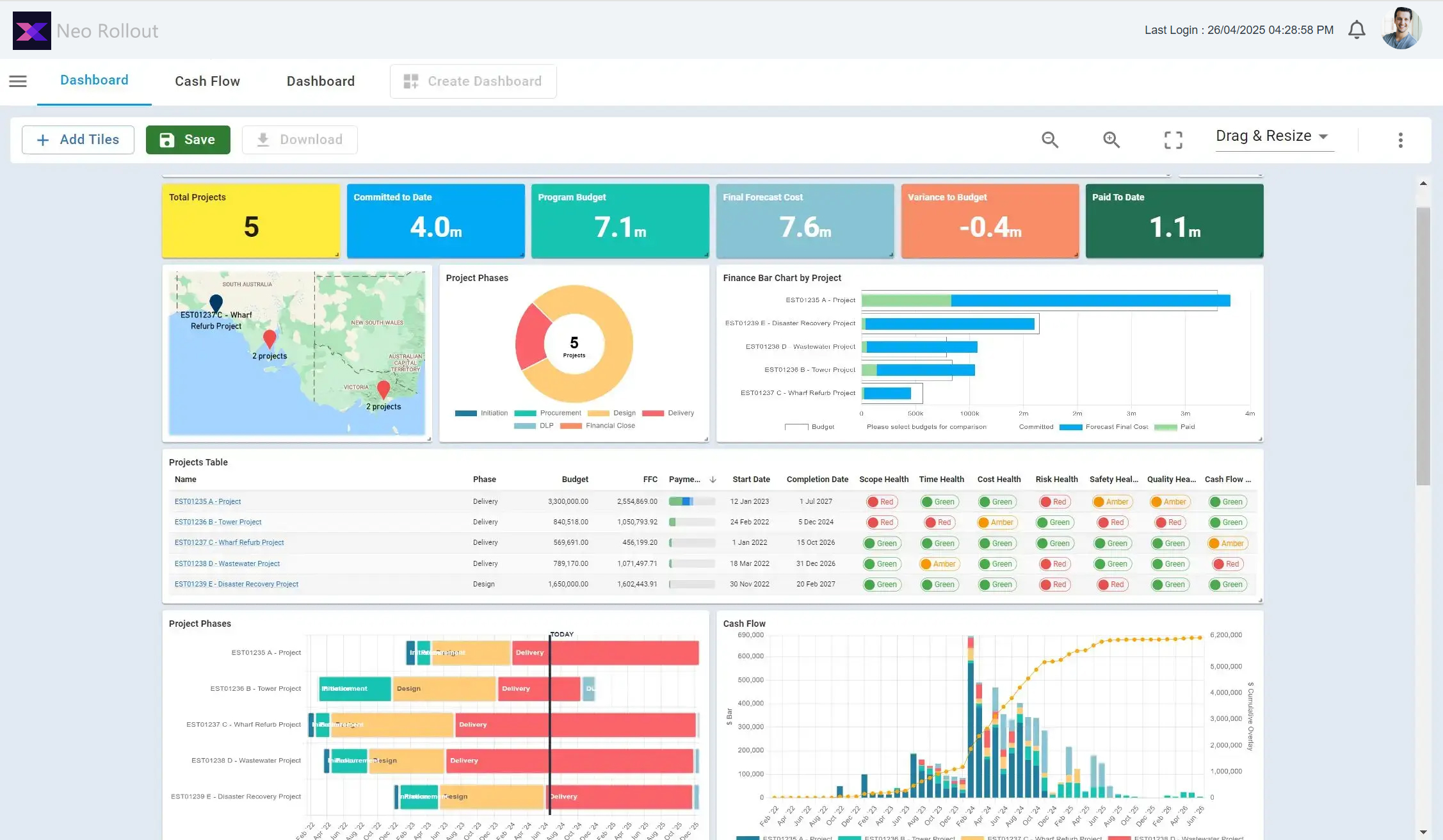This screenshot has width=1443, height=840.
Task: Open the three-dot more options menu
Action: 1400,140
